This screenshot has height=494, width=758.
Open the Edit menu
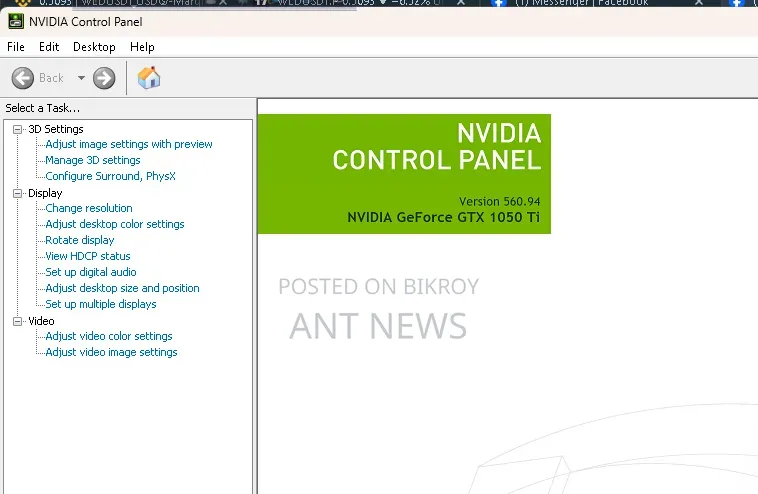49,47
